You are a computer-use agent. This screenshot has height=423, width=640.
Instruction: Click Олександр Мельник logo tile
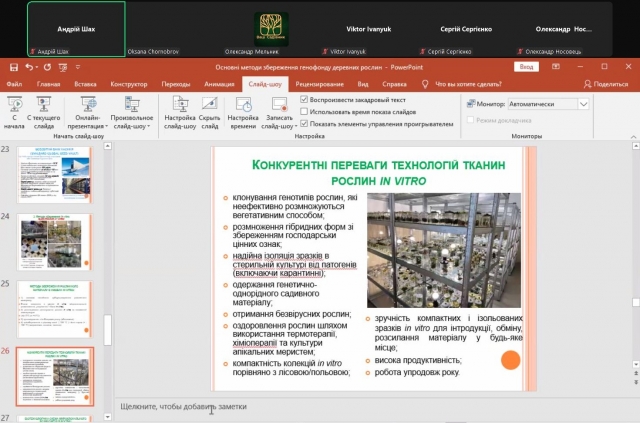click(x=271, y=29)
